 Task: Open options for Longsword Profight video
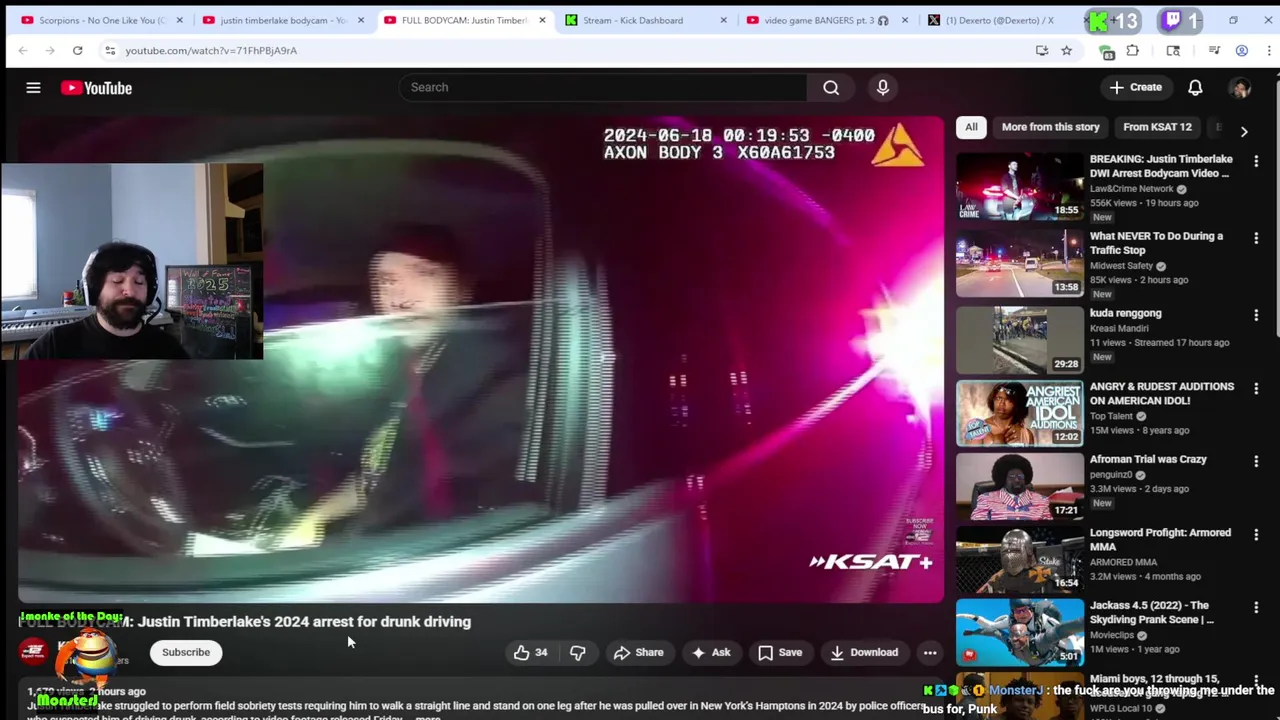[1256, 534]
